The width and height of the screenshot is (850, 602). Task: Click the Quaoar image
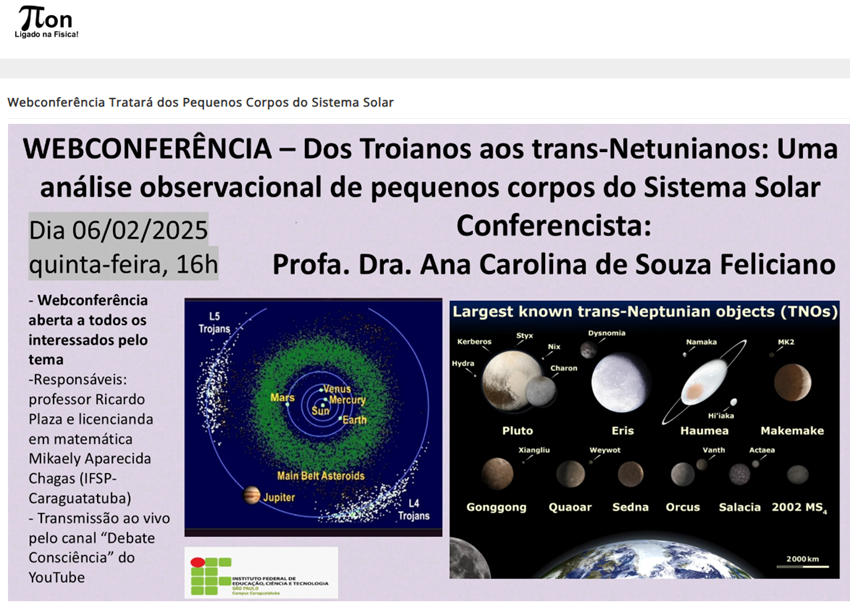(570, 474)
